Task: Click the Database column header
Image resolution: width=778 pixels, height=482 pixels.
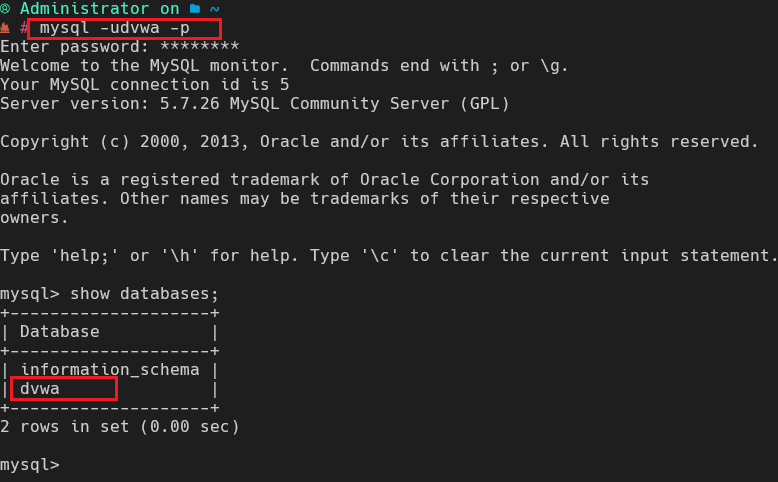Action: [x=59, y=332]
